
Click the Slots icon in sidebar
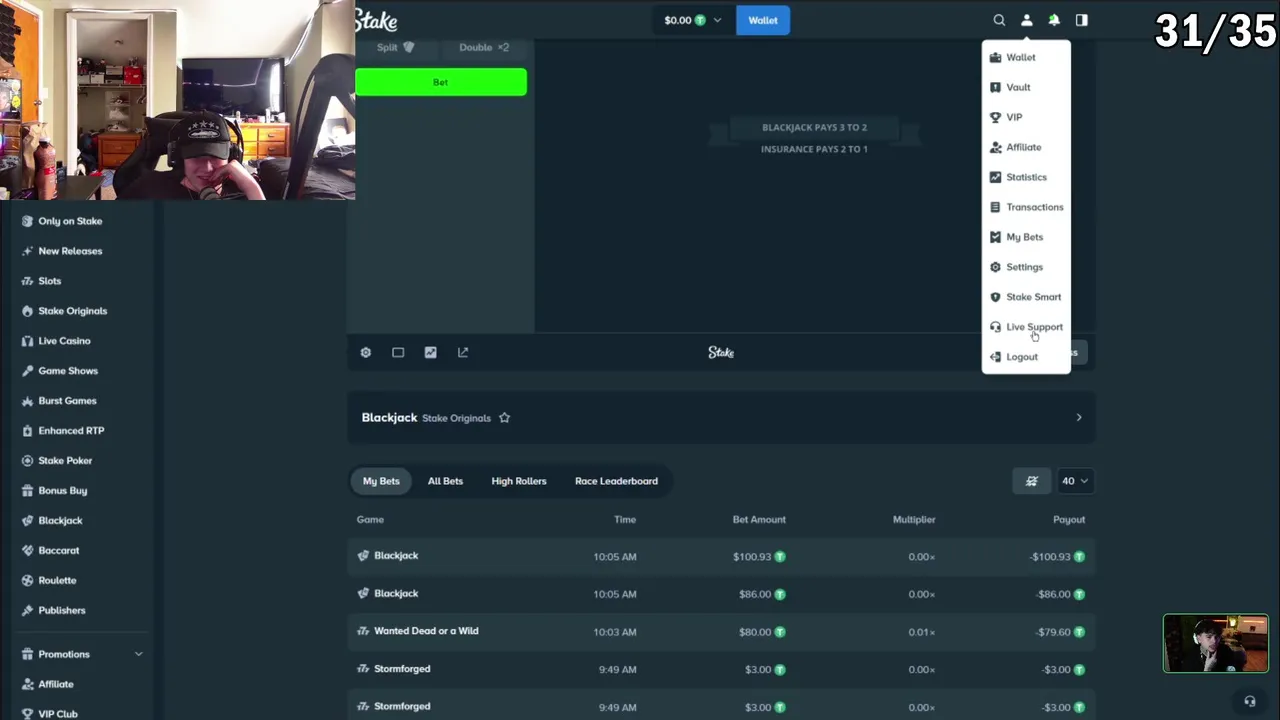click(x=28, y=281)
